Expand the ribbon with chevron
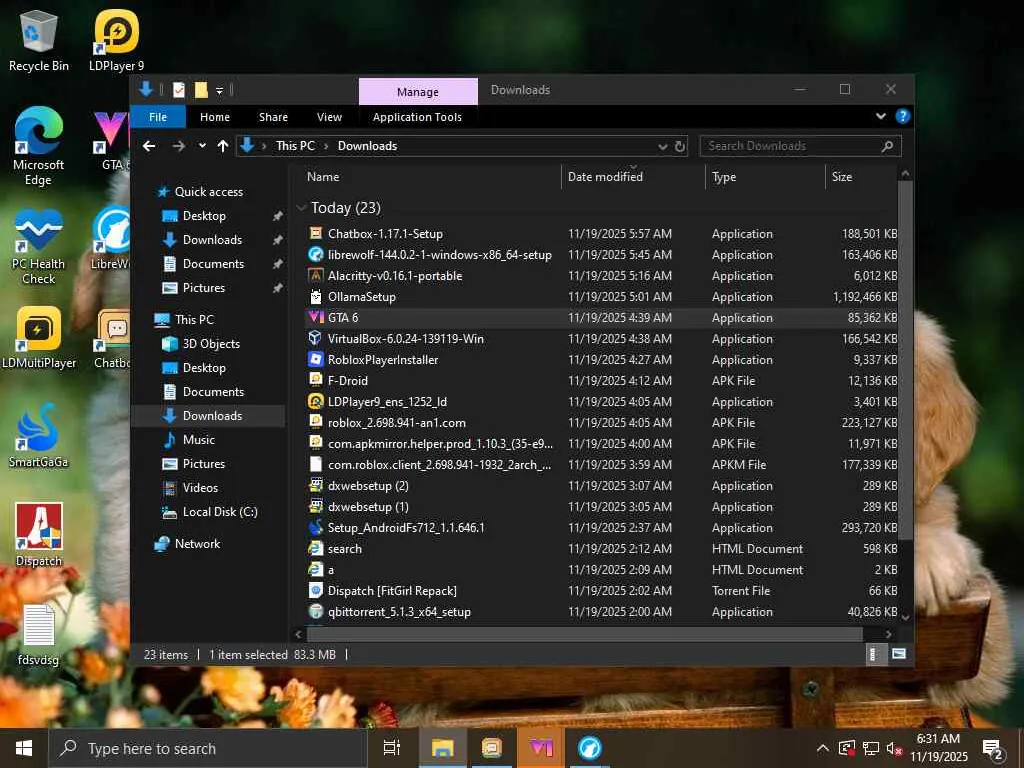Screen dimensions: 1024x768 881,116
